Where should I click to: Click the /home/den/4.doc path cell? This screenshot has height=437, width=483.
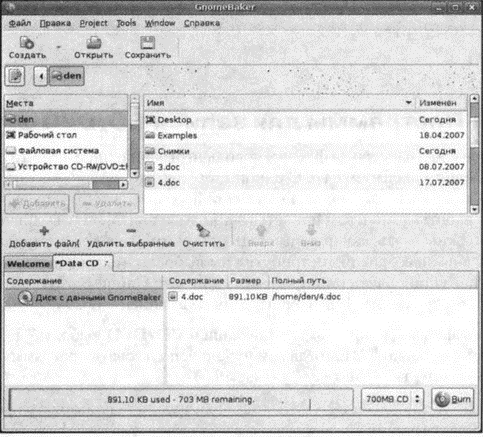[306, 297]
